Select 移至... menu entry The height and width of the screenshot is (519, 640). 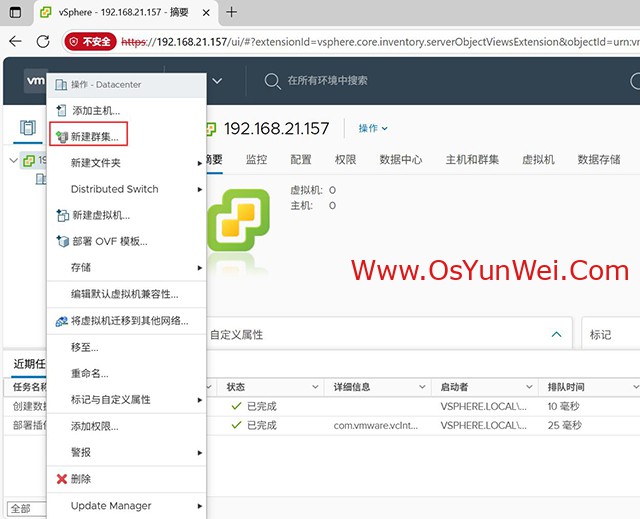(84, 347)
